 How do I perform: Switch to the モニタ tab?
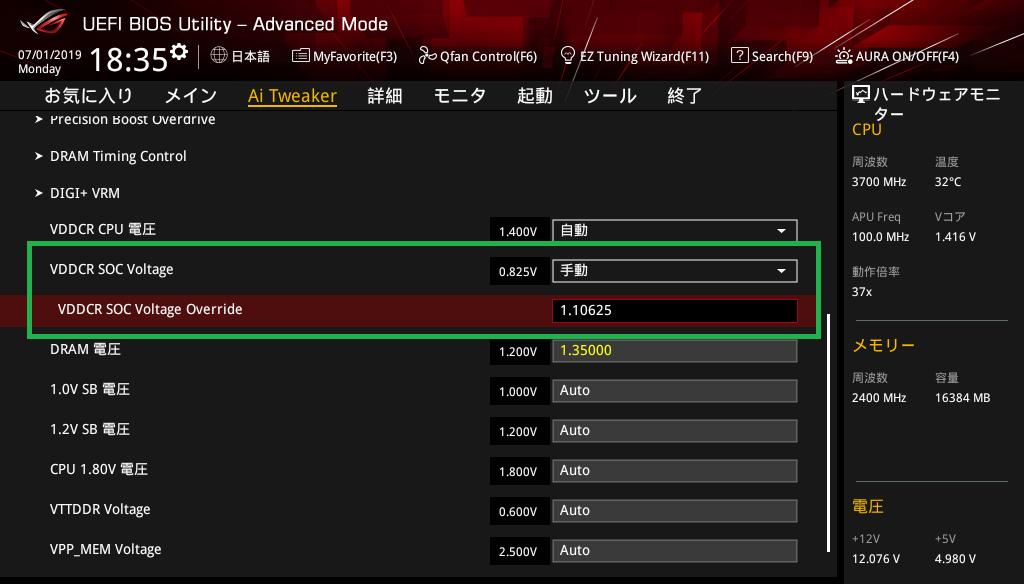tap(460, 96)
